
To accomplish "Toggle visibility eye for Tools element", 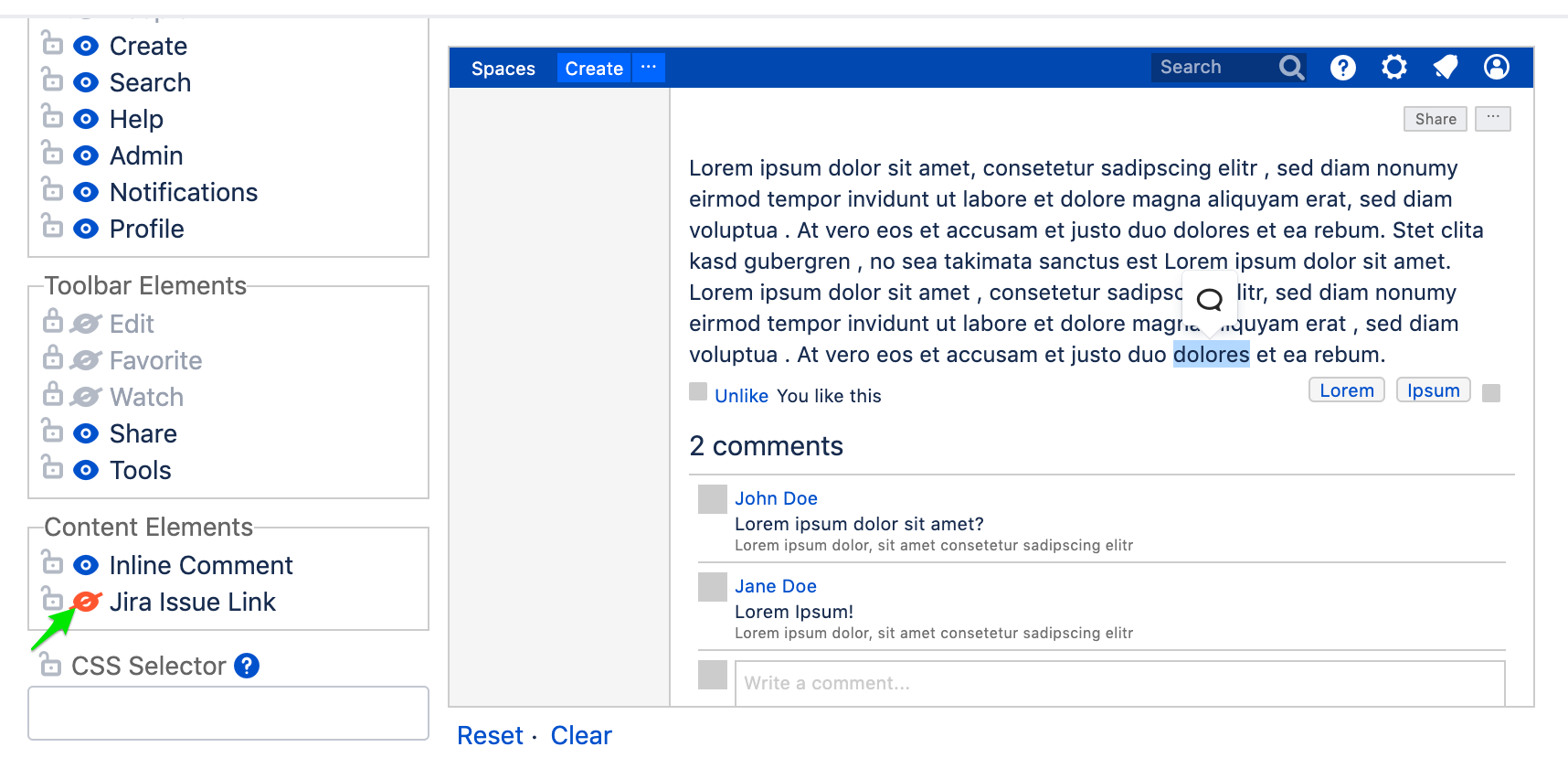I will tap(85, 470).
